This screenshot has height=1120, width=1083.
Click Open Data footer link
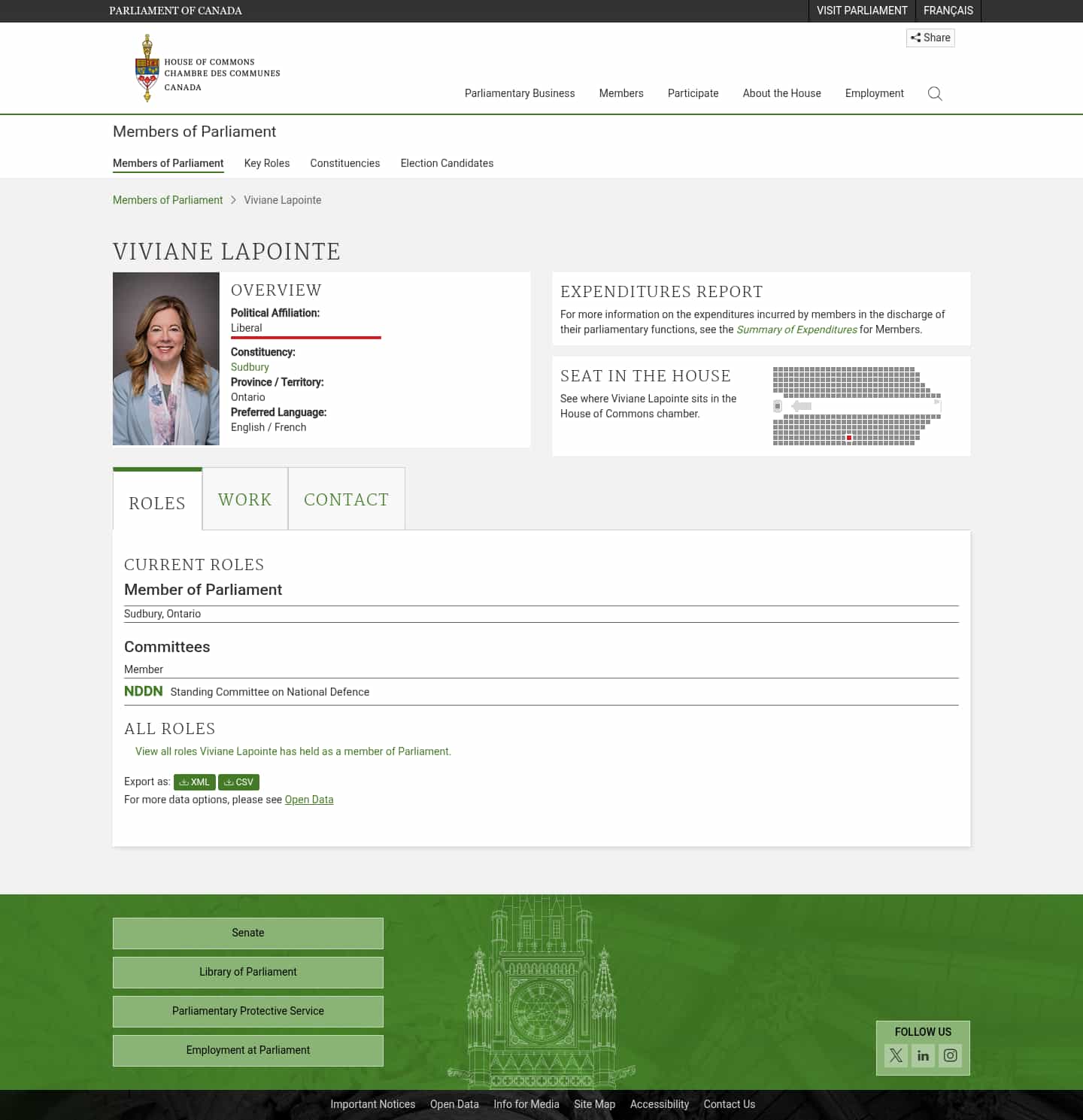click(454, 1104)
